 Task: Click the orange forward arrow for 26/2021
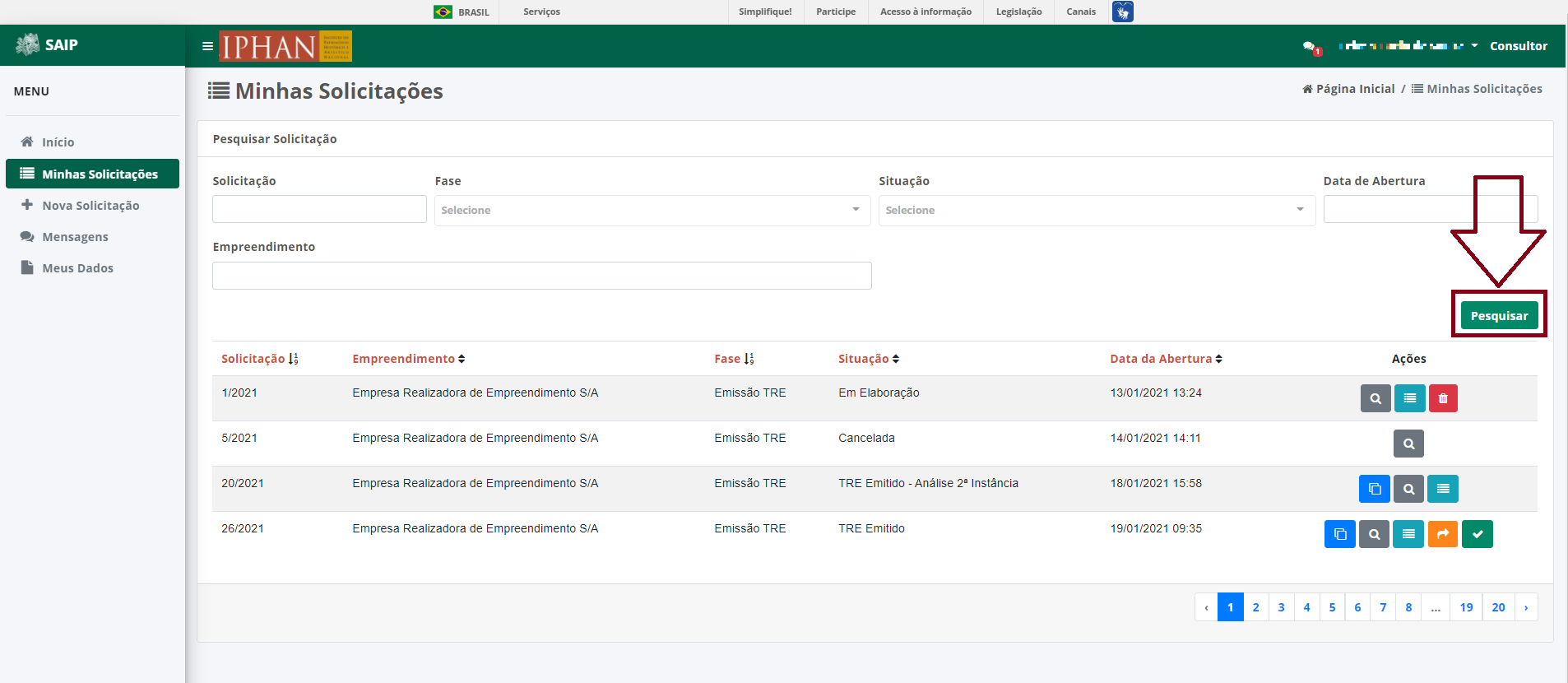coord(1443,534)
